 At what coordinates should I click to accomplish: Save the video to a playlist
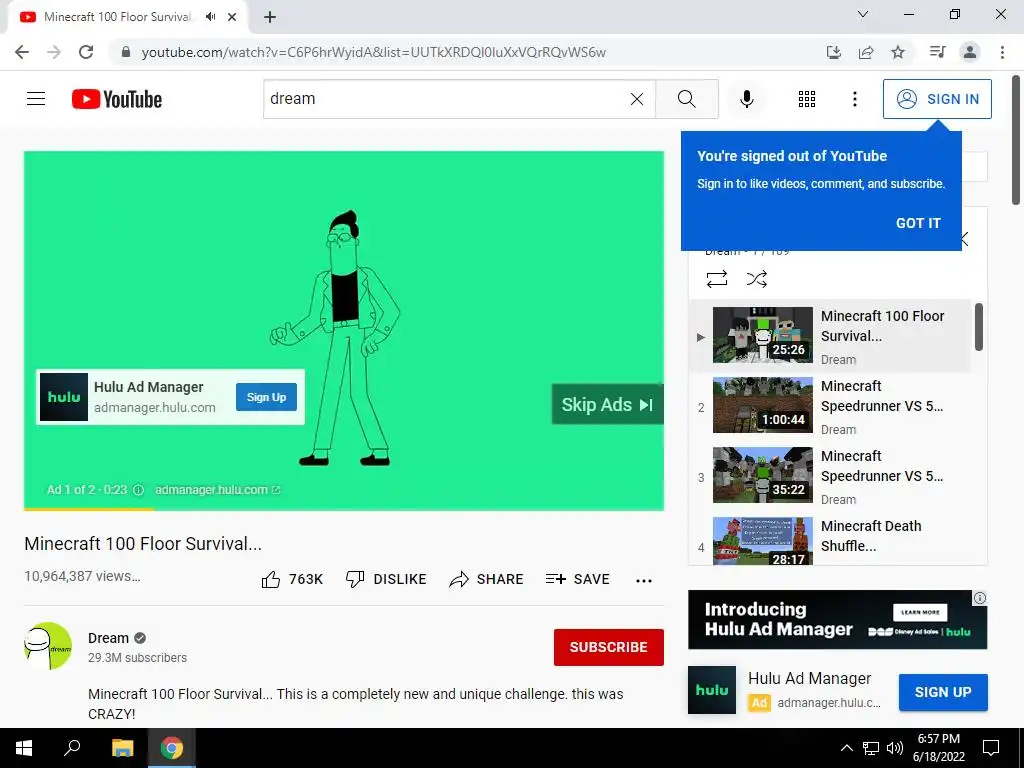(577, 579)
